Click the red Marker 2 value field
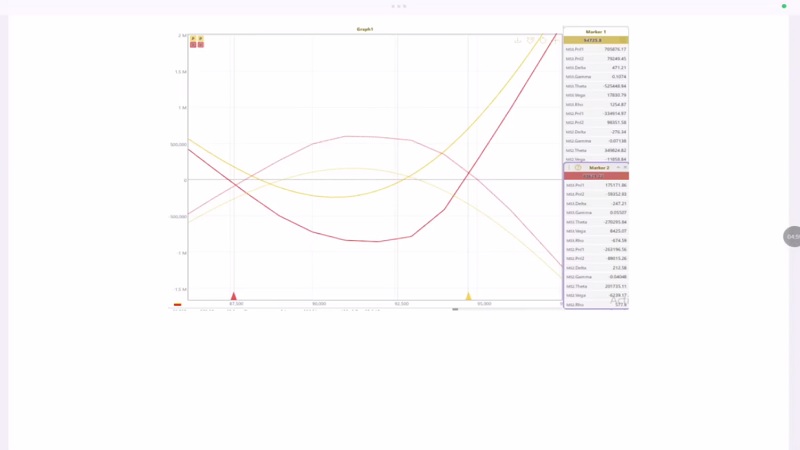This screenshot has height=450, width=800. click(x=596, y=176)
